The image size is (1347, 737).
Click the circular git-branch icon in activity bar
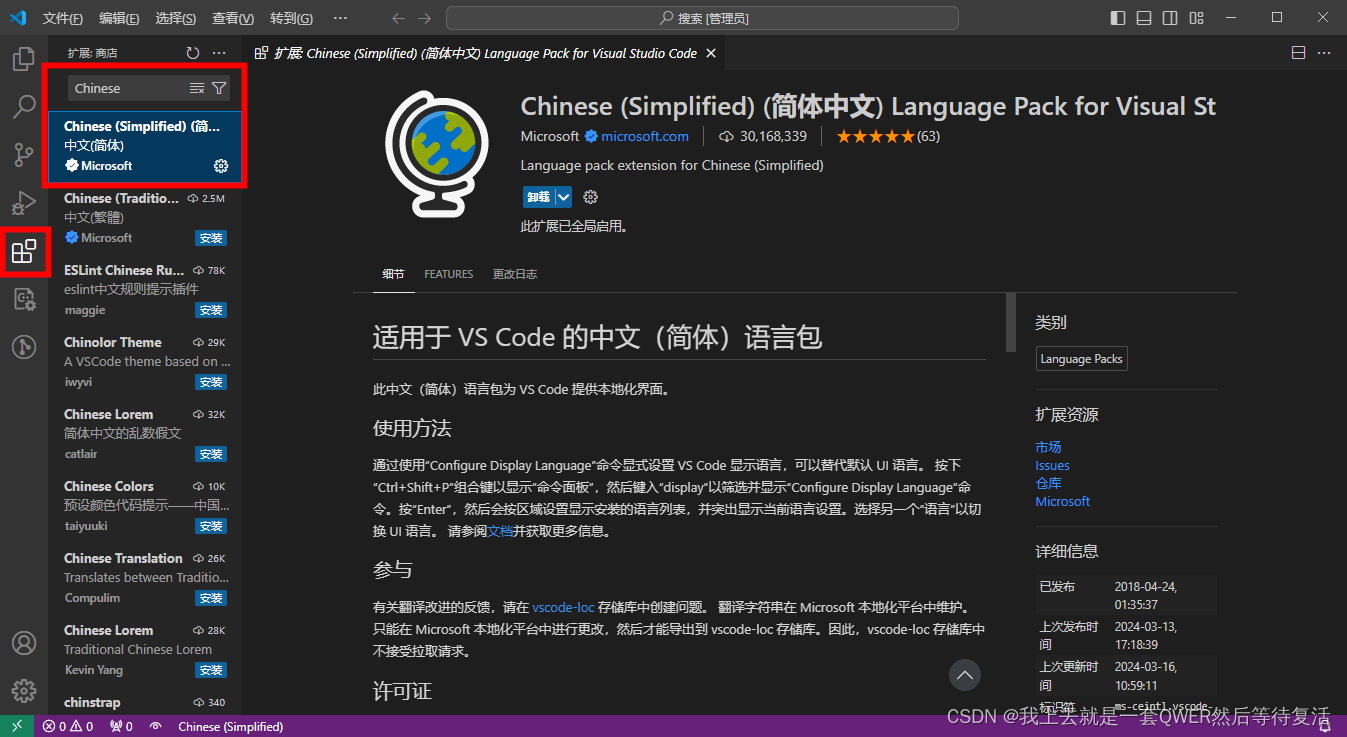click(24, 347)
